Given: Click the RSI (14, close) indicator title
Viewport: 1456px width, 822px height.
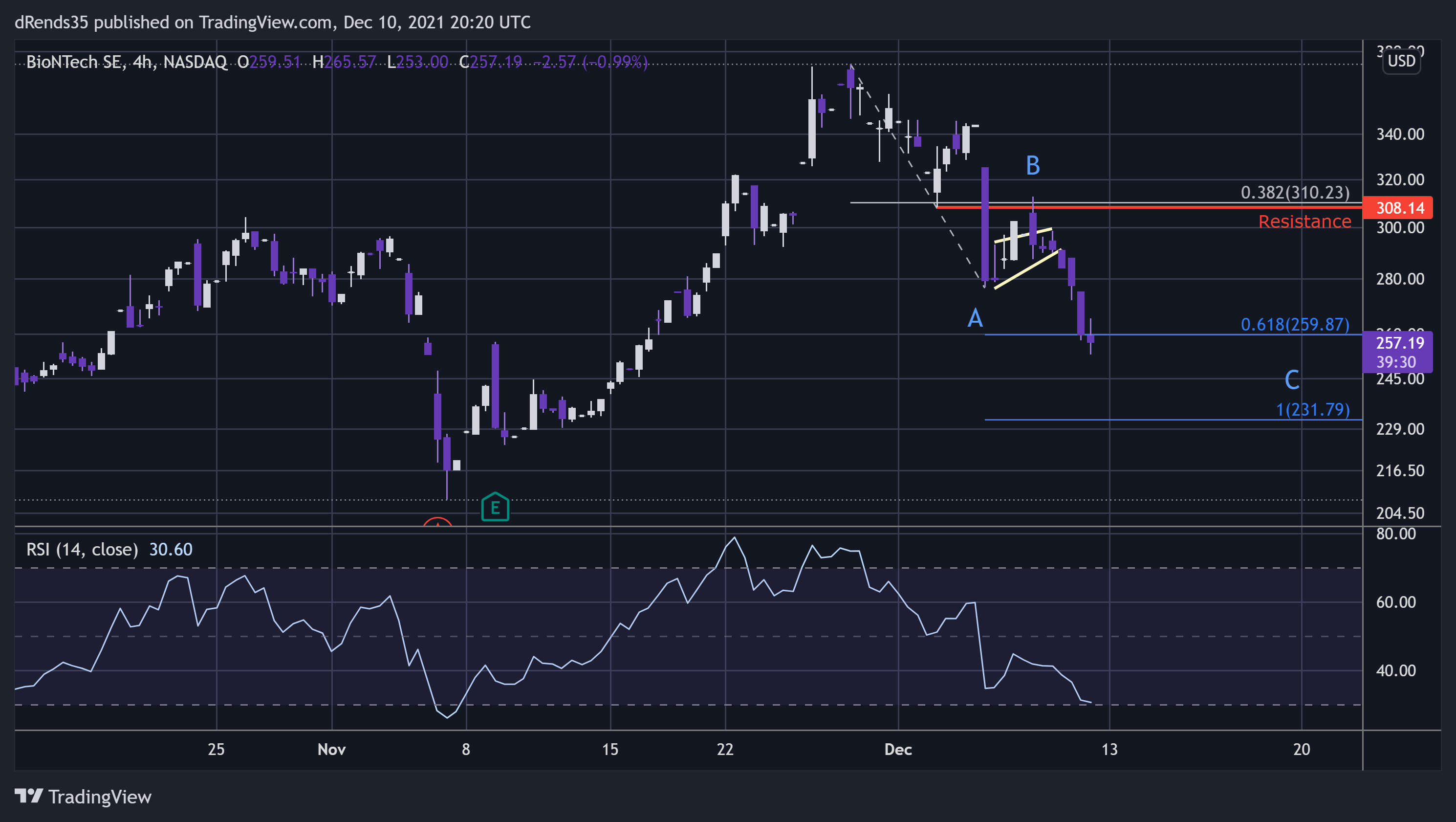Looking at the screenshot, I should (x=82, y=550).
